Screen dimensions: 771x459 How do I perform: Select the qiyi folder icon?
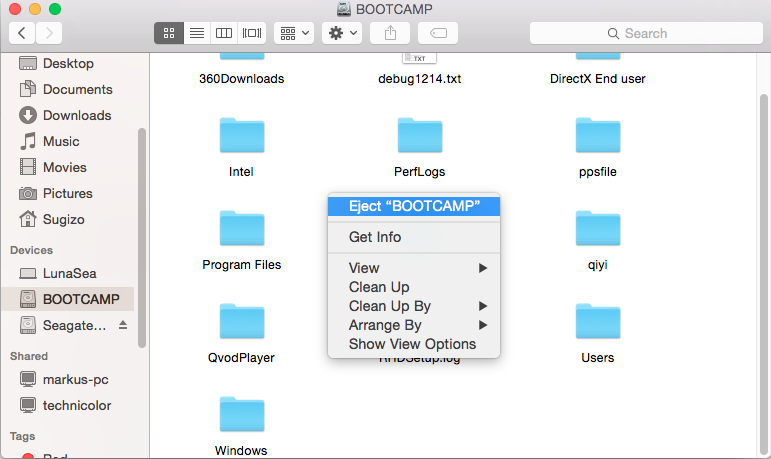coord(597,228)
